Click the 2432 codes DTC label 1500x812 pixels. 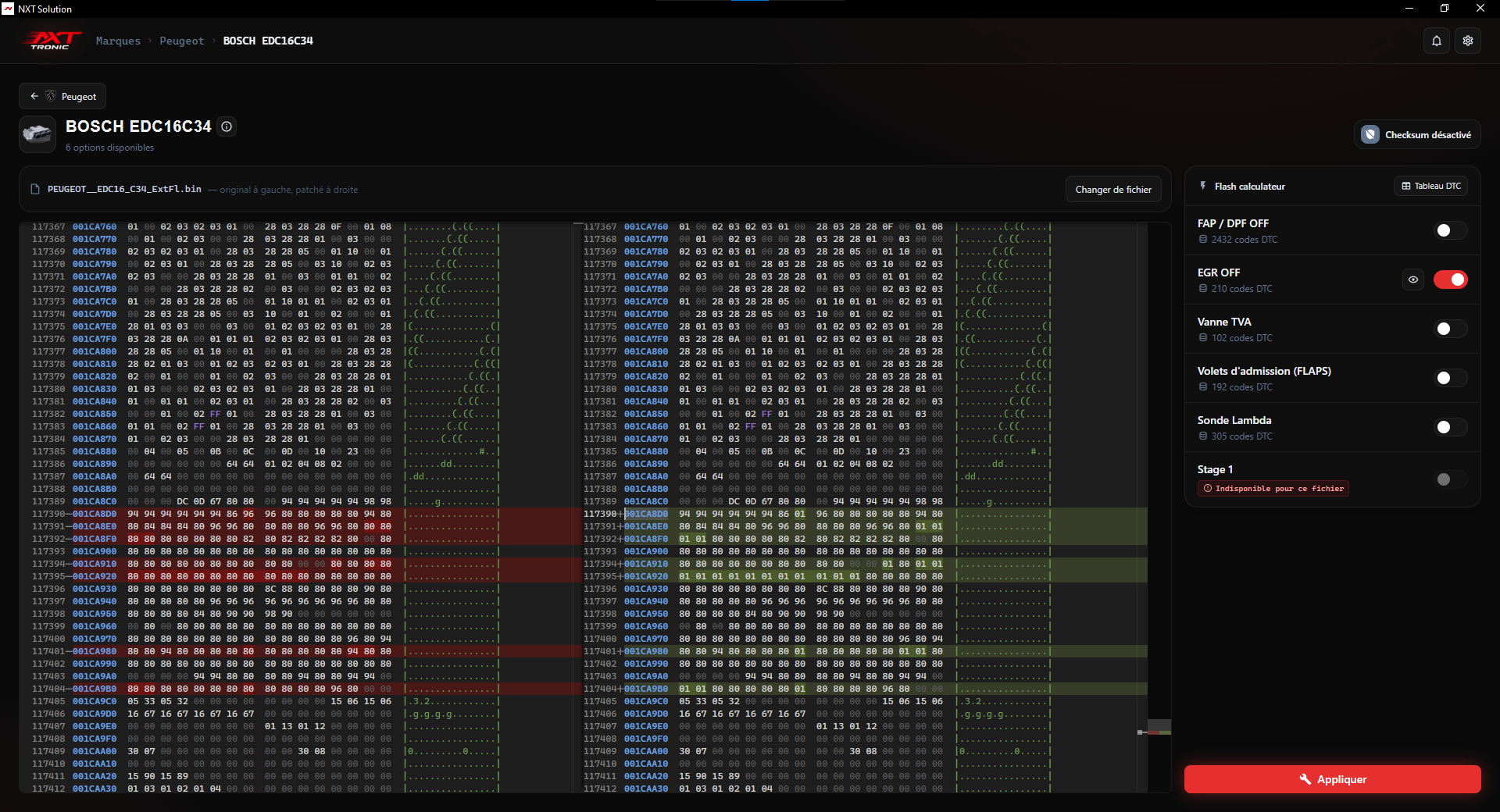pyautogui.click(x=1245, y=240)
